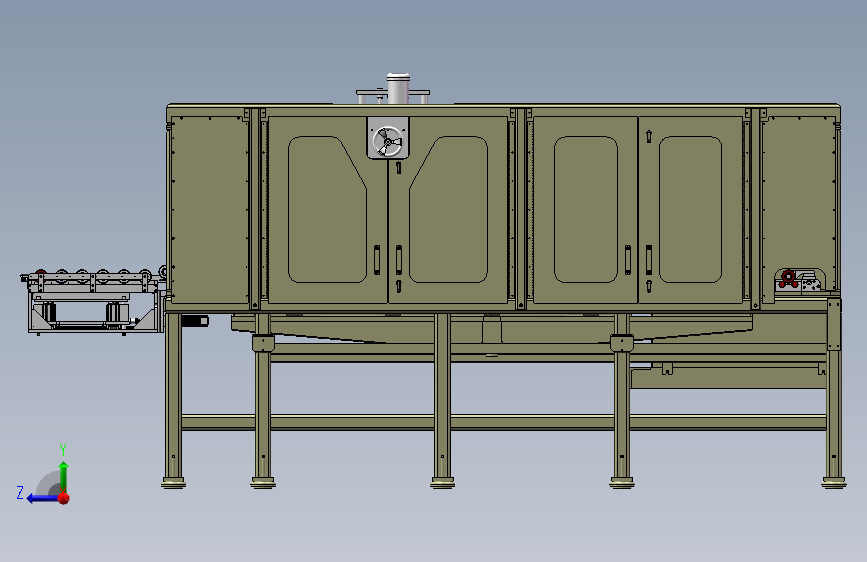Select the cylindrical exhaust stack on top
Image resolution: width=867 pixels, height=562 pixels.
[398, 88]
